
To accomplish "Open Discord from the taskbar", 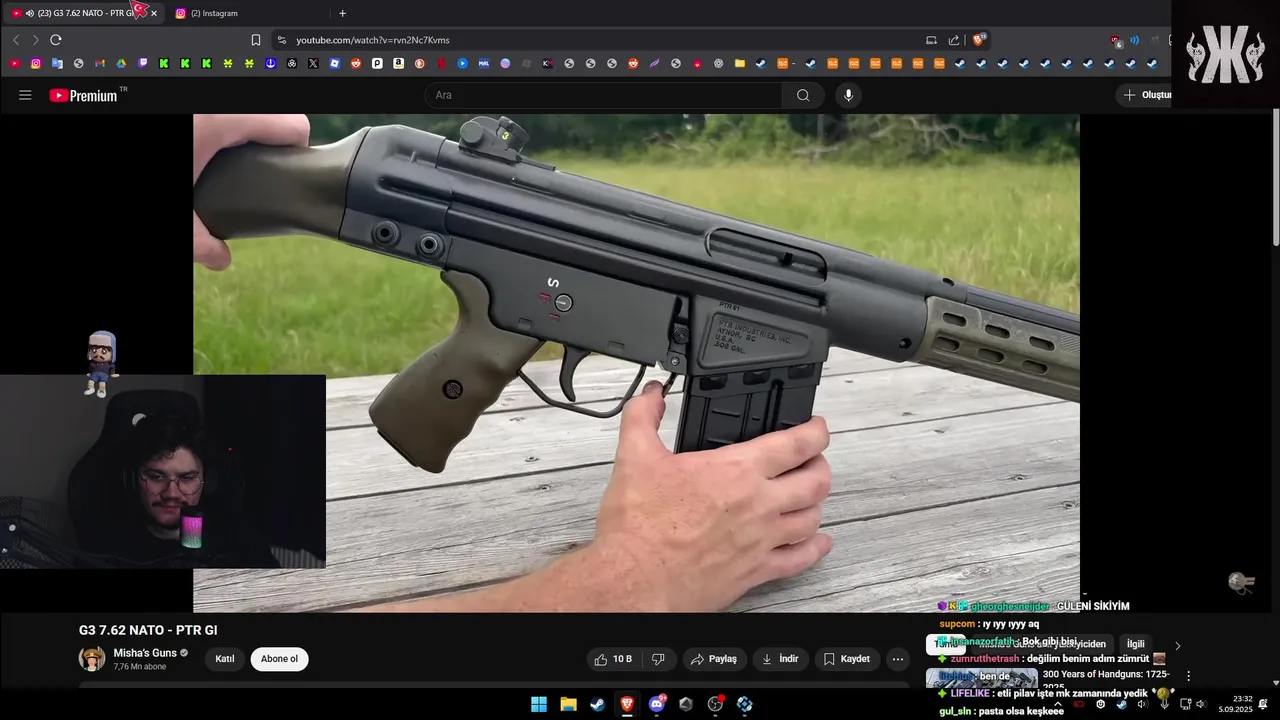I will click(657, 704).
